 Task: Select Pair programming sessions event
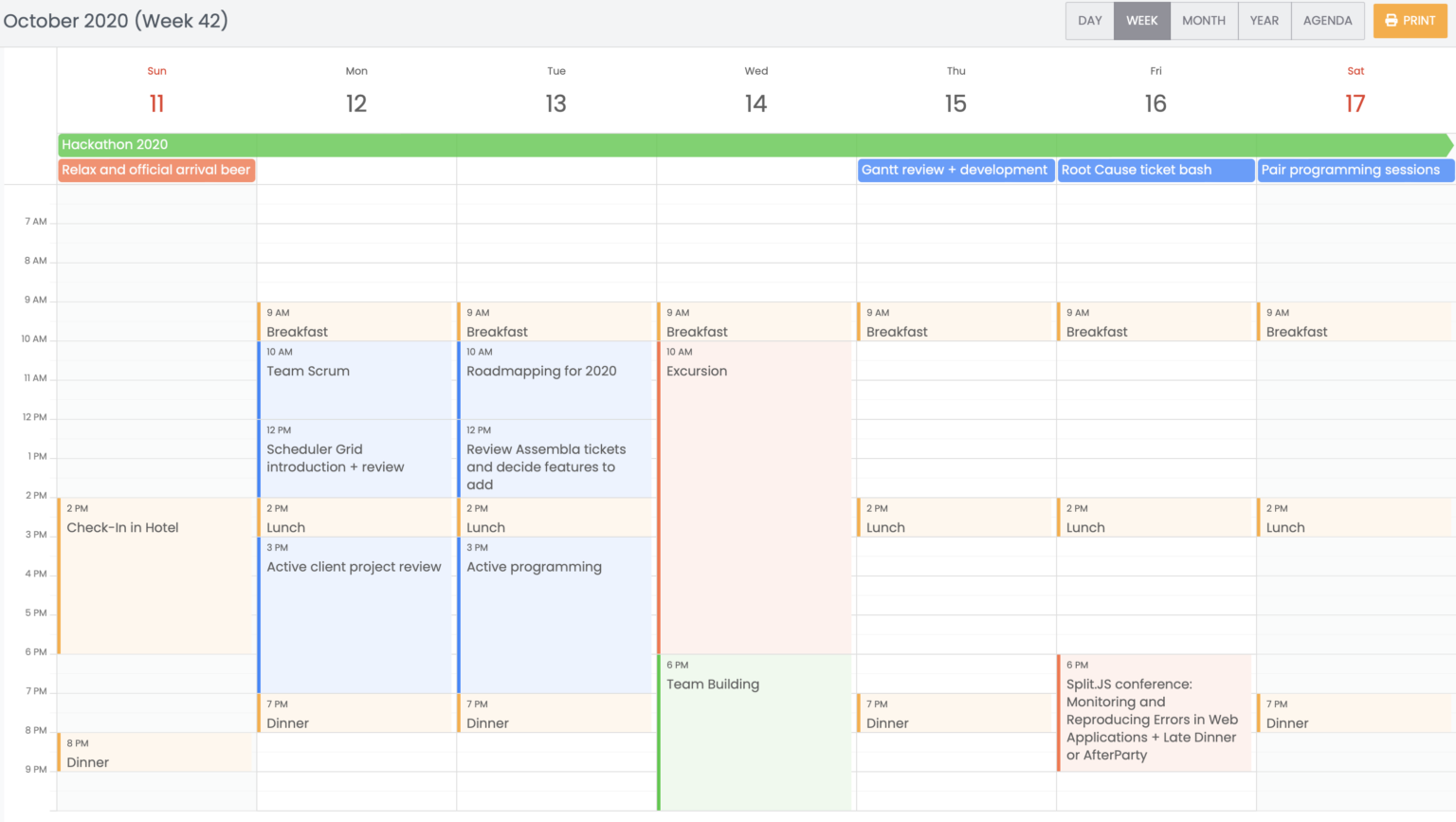click(x=1355, y=171)
